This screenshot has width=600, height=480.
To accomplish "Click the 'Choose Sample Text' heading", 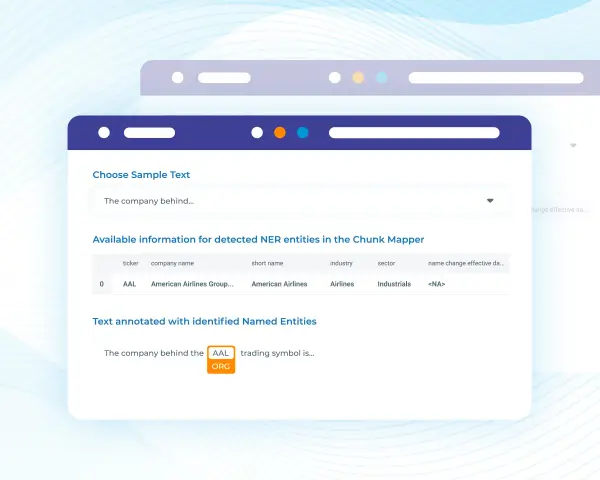I will click(x=141, y=175).
